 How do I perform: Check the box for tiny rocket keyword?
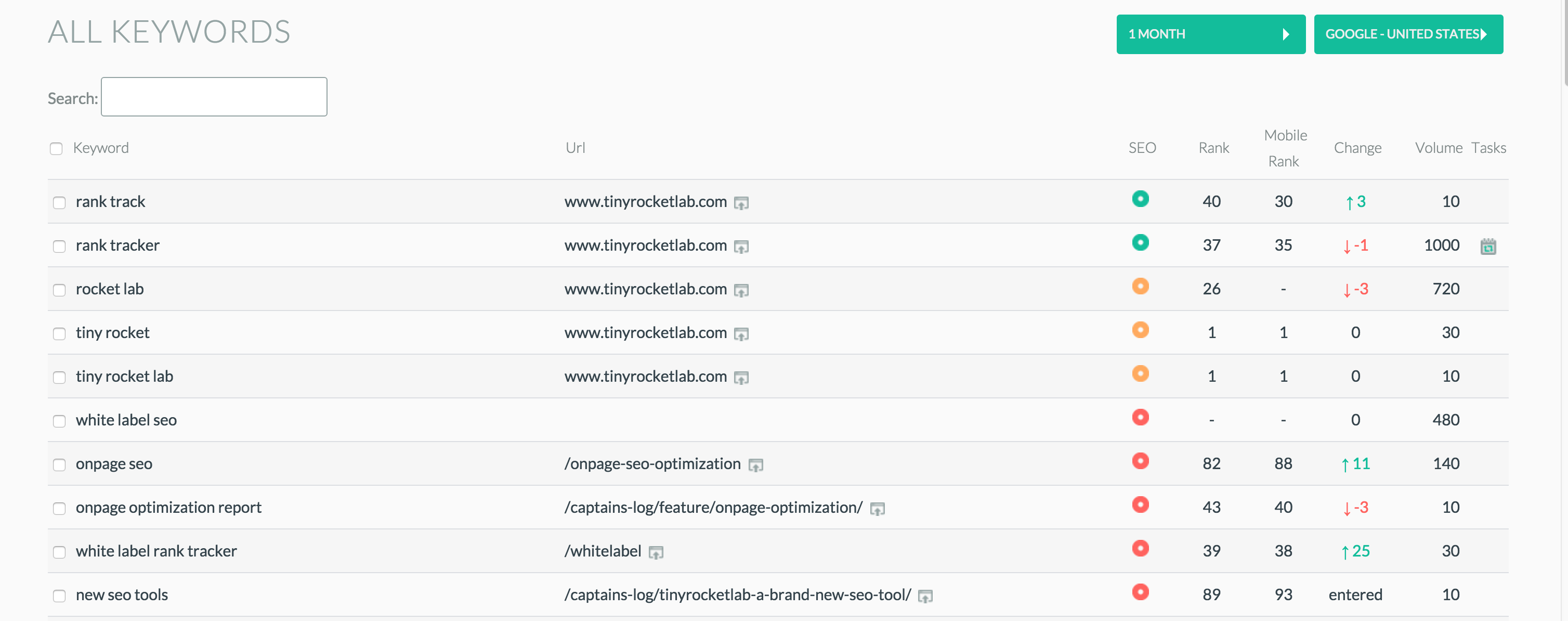point(59,333)
